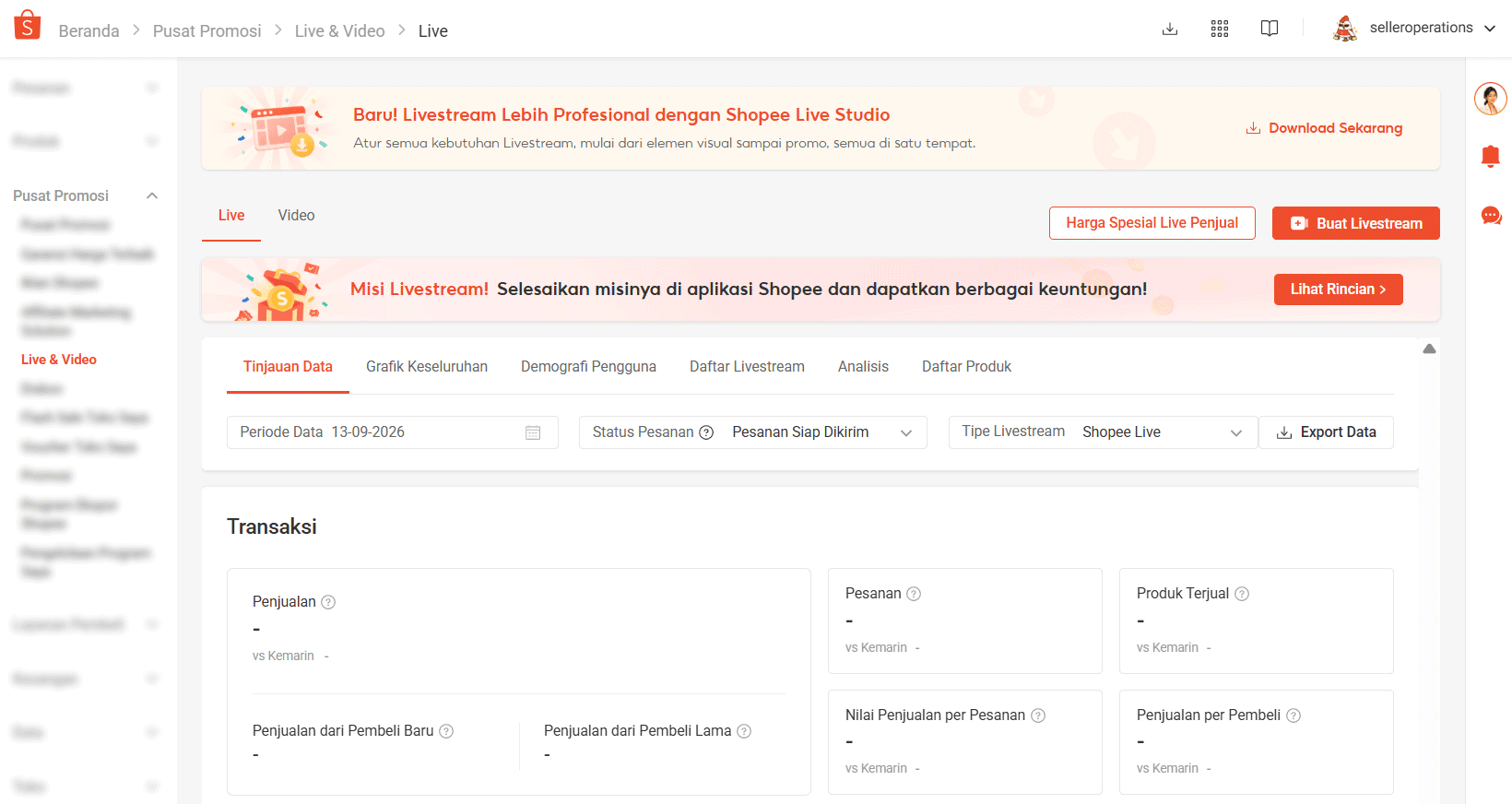This screenshot has height=804, width=1512.
Task: Click help icon for Penjualan dari Pembeli Baru
Action: [x=446, y=731]
